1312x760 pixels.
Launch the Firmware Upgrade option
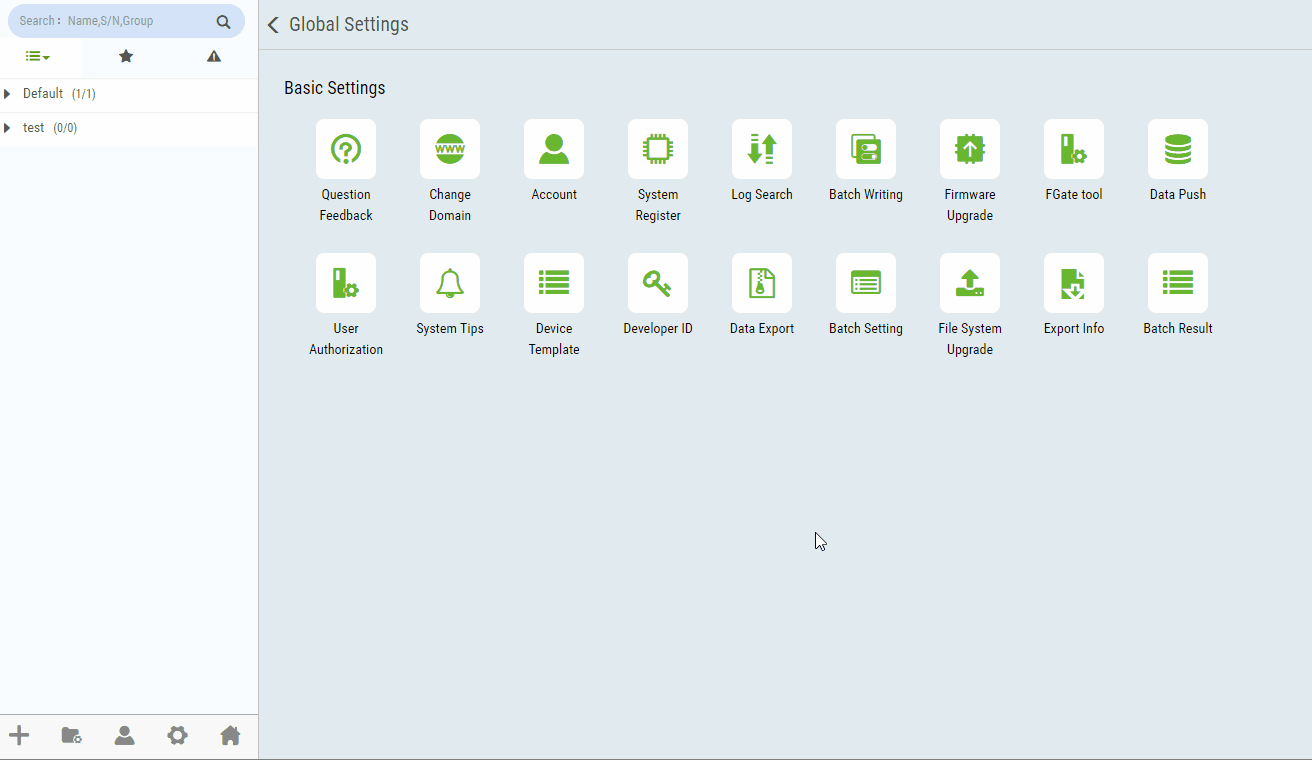pyautogui.click(x=970, y=150)
